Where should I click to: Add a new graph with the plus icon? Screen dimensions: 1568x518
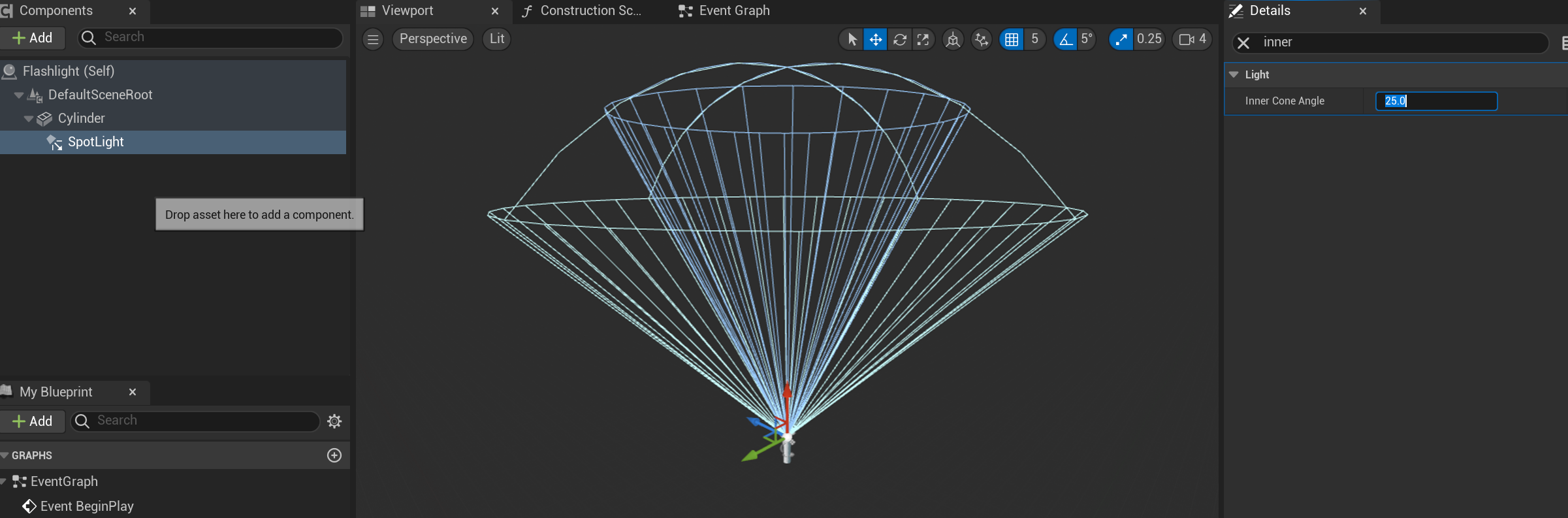334,455
